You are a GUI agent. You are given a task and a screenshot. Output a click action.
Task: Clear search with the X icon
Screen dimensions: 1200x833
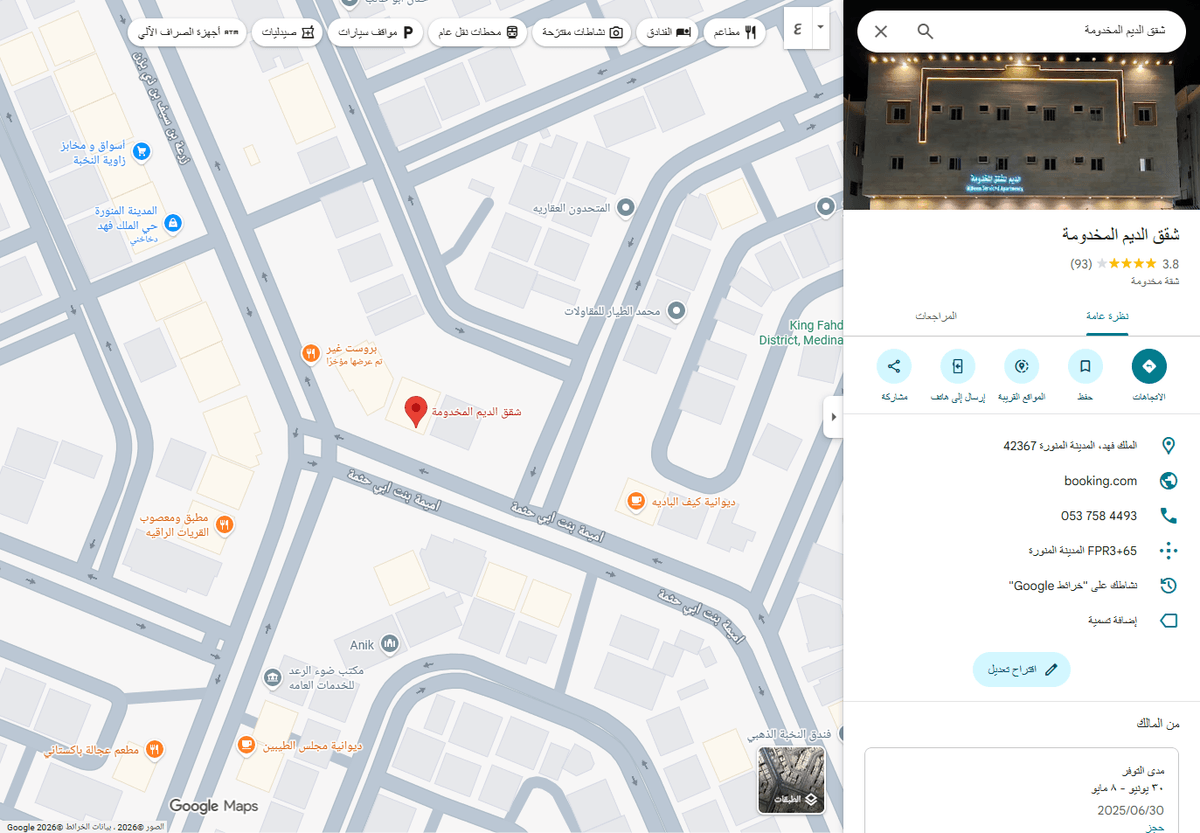click(881, 31)
